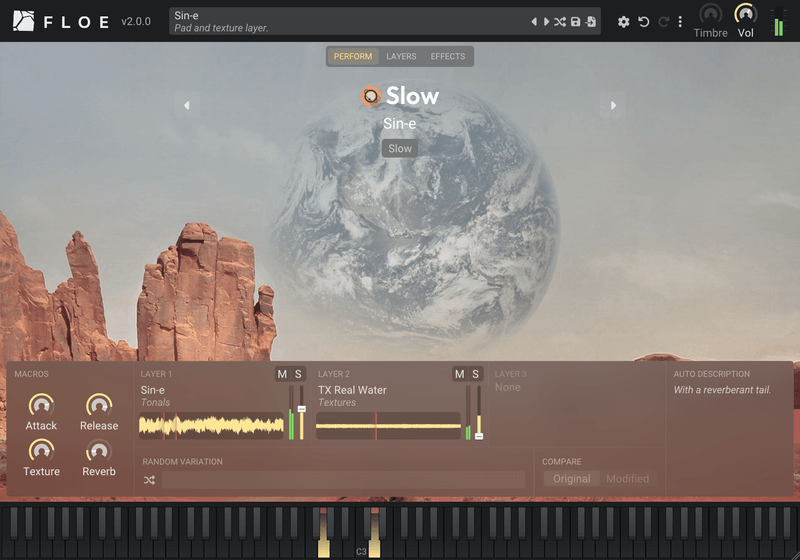The width and height of the screenshot is (800, 560).
Task: Open Layer 2 TX Real Water instrument picker
Action: 352,390
